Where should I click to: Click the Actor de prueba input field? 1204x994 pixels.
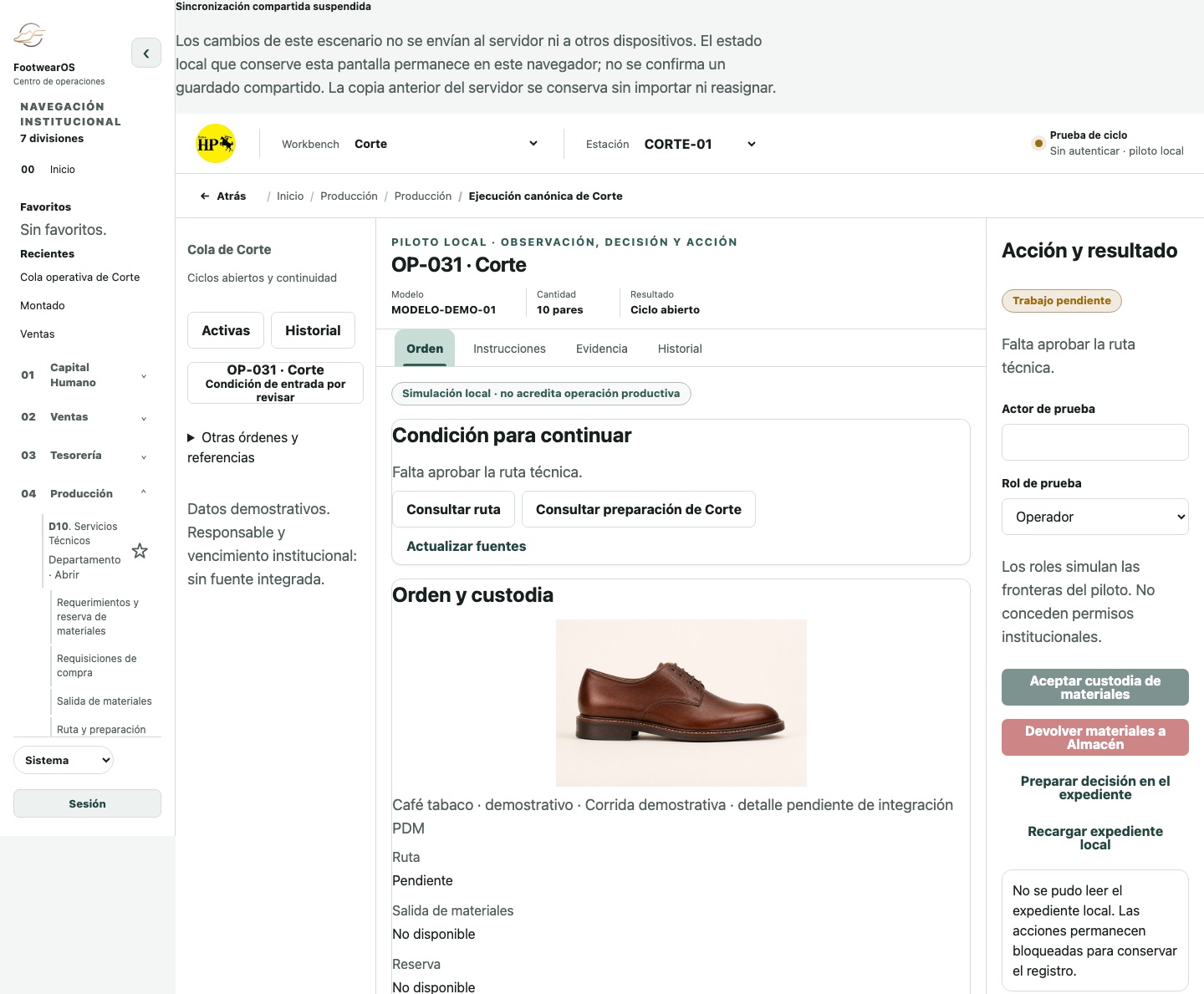point(1095,442)
